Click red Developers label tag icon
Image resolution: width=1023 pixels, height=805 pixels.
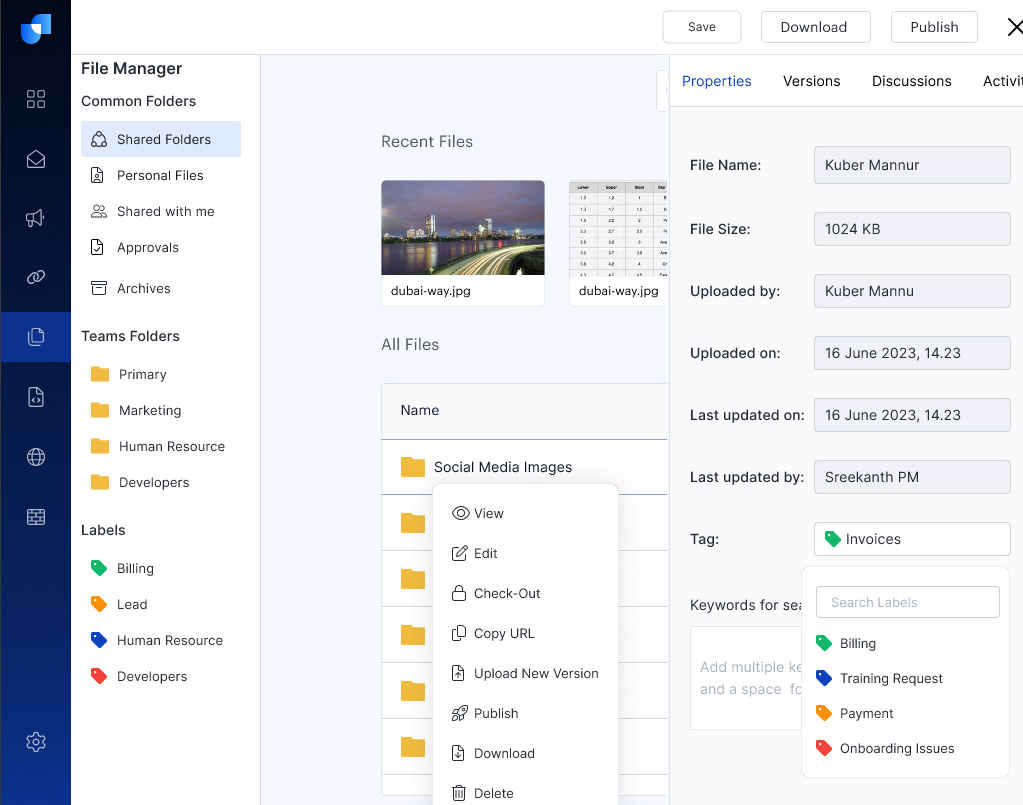(x=99, y=676)
